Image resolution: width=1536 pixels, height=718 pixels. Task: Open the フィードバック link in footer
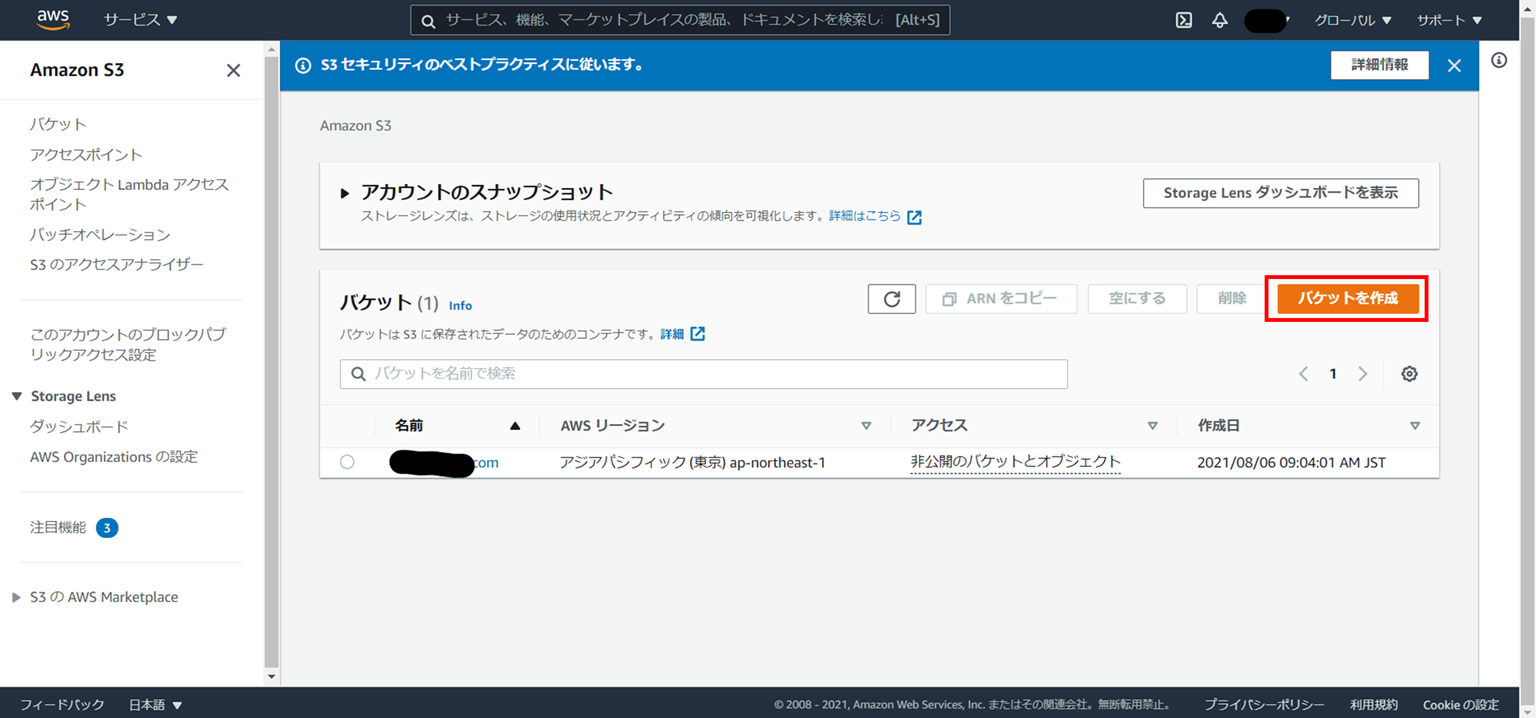[62, 705]
